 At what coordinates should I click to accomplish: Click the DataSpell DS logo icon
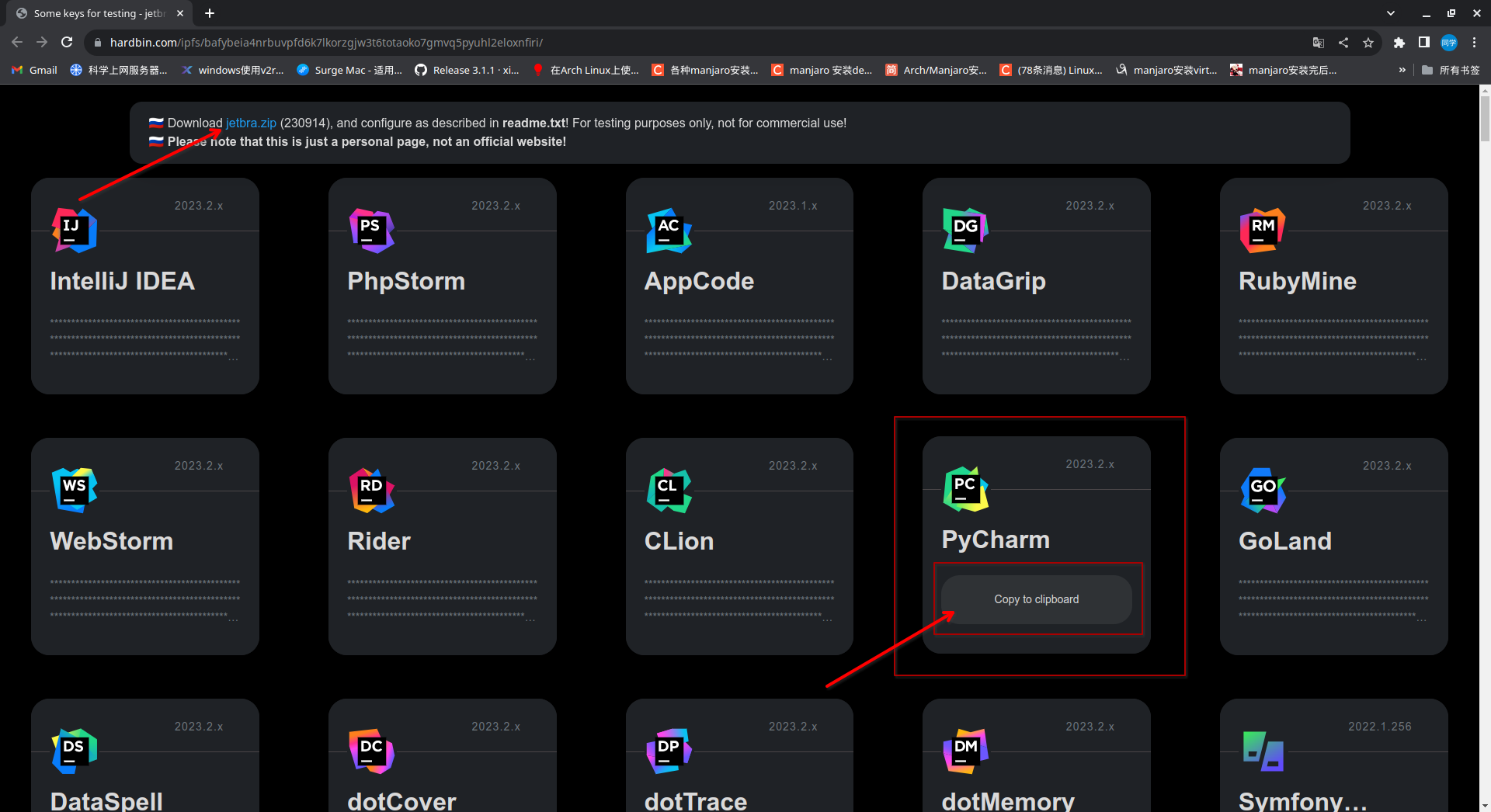[x=75, y=751]
